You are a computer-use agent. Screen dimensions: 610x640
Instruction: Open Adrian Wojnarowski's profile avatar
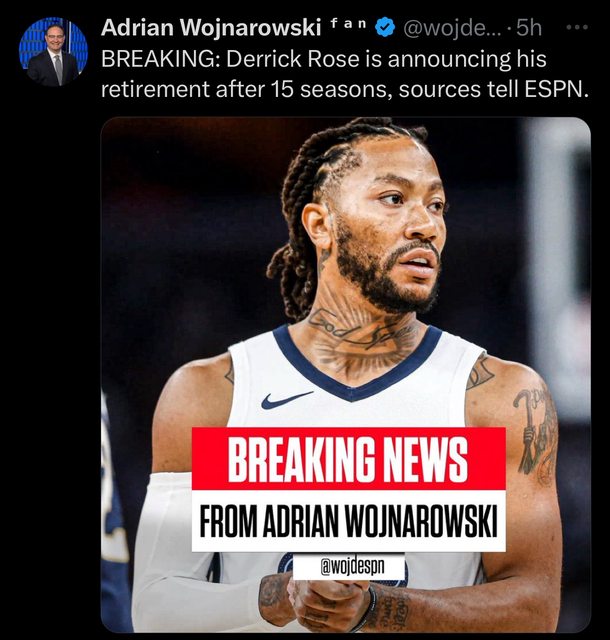click(53, 51)
